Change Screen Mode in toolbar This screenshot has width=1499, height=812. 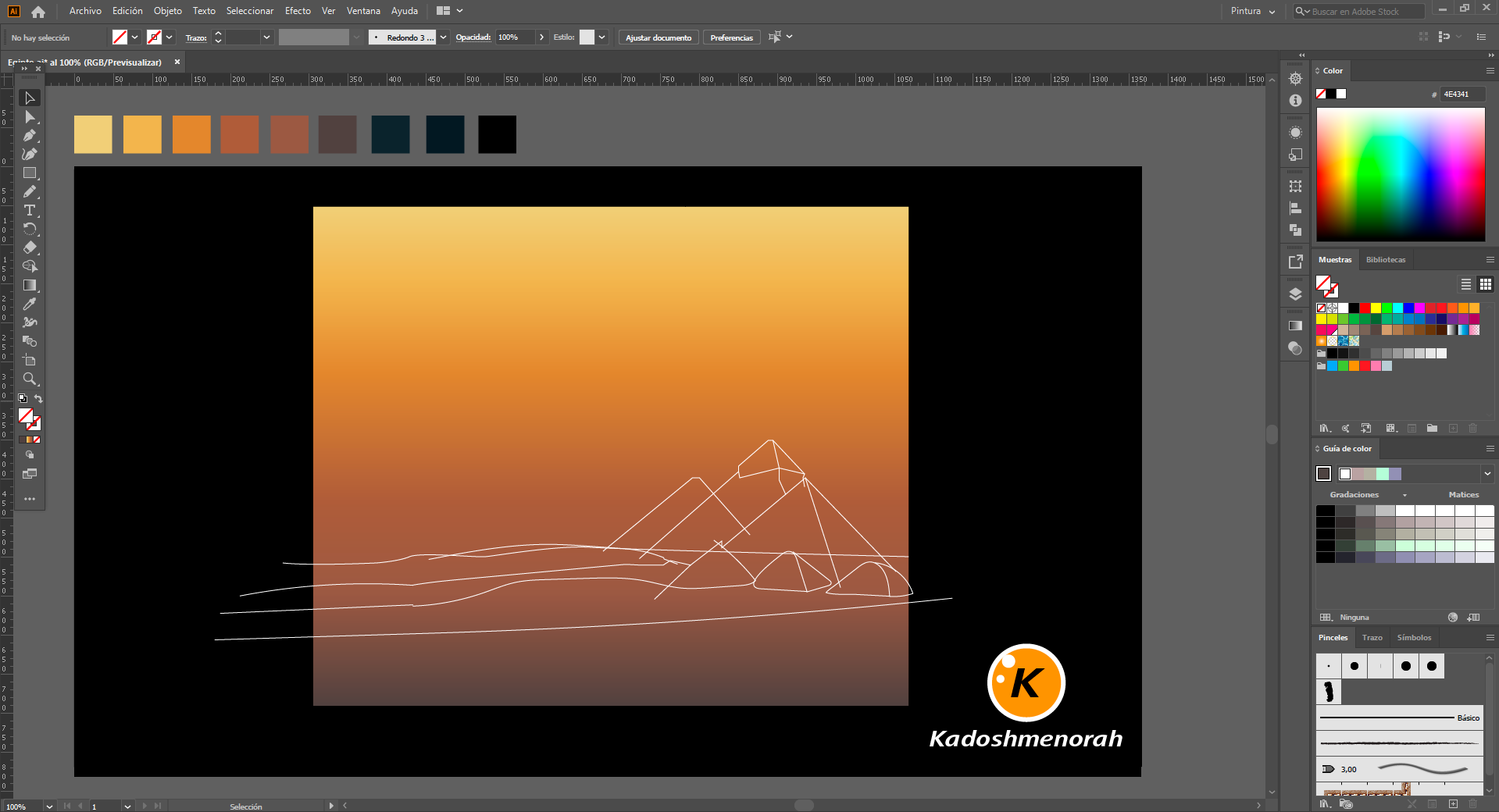click(x=30, y=474)
